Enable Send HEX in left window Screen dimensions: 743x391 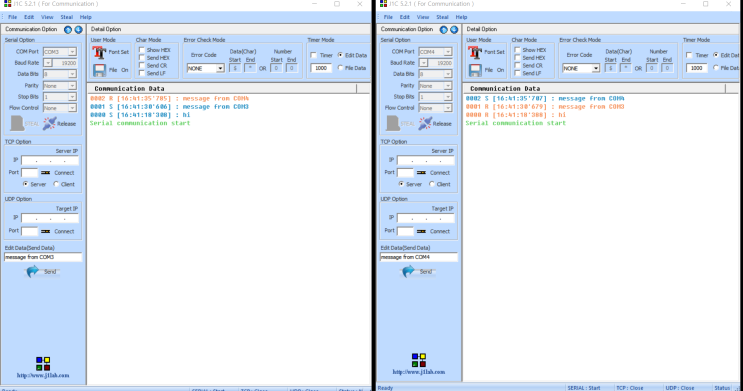142,58
